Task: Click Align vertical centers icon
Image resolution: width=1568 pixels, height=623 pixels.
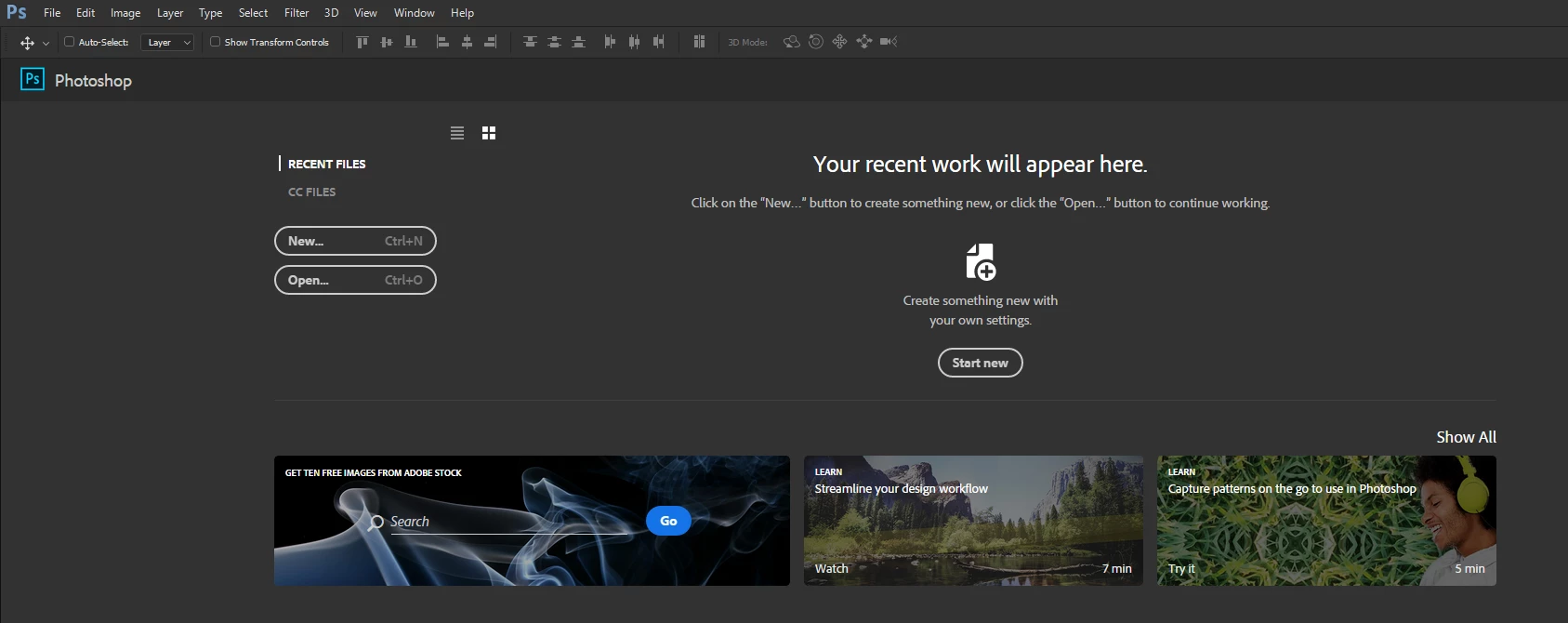Action: tap(387, 42)
